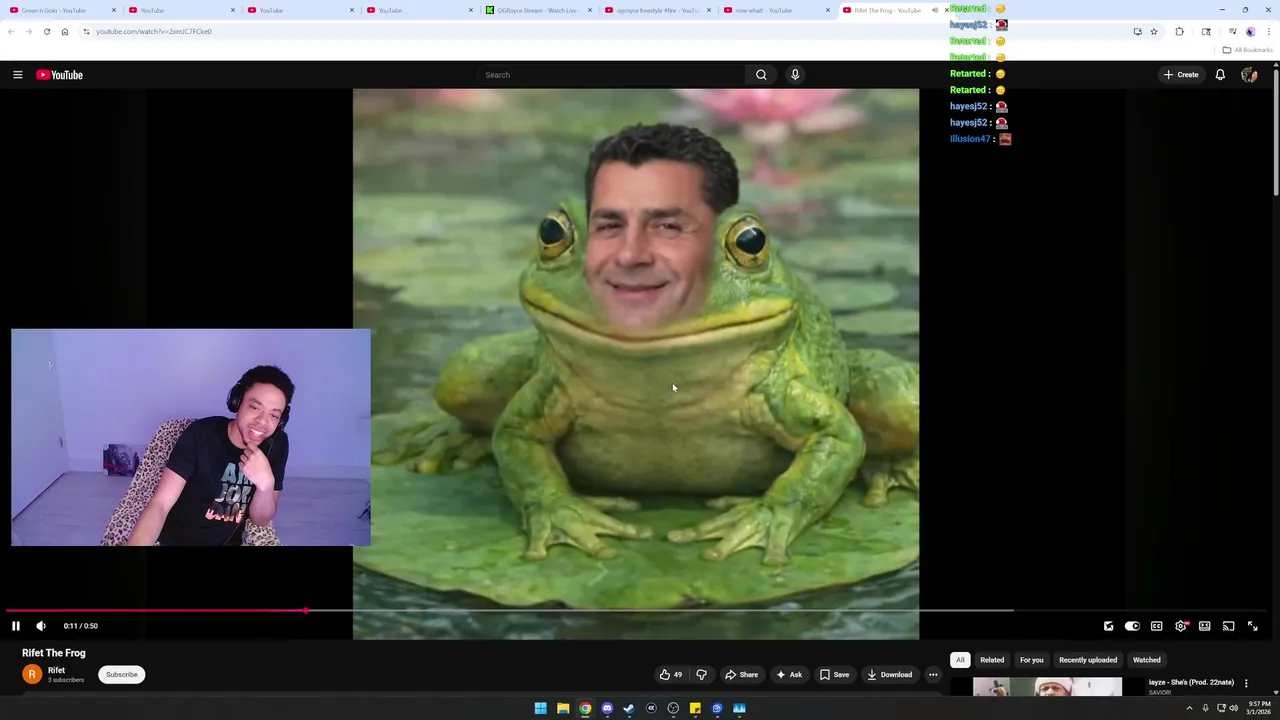Open the Rifet channel name link
Image resolution: width=1280 pixels, height=720 pixels.
56,671
